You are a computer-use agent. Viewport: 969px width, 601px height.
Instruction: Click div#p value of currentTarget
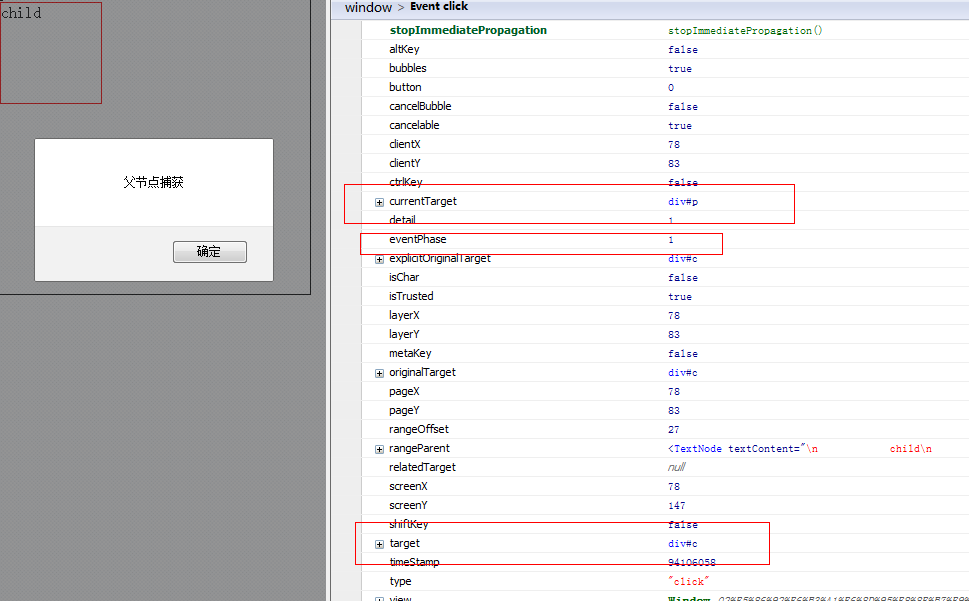pos(683,201)
